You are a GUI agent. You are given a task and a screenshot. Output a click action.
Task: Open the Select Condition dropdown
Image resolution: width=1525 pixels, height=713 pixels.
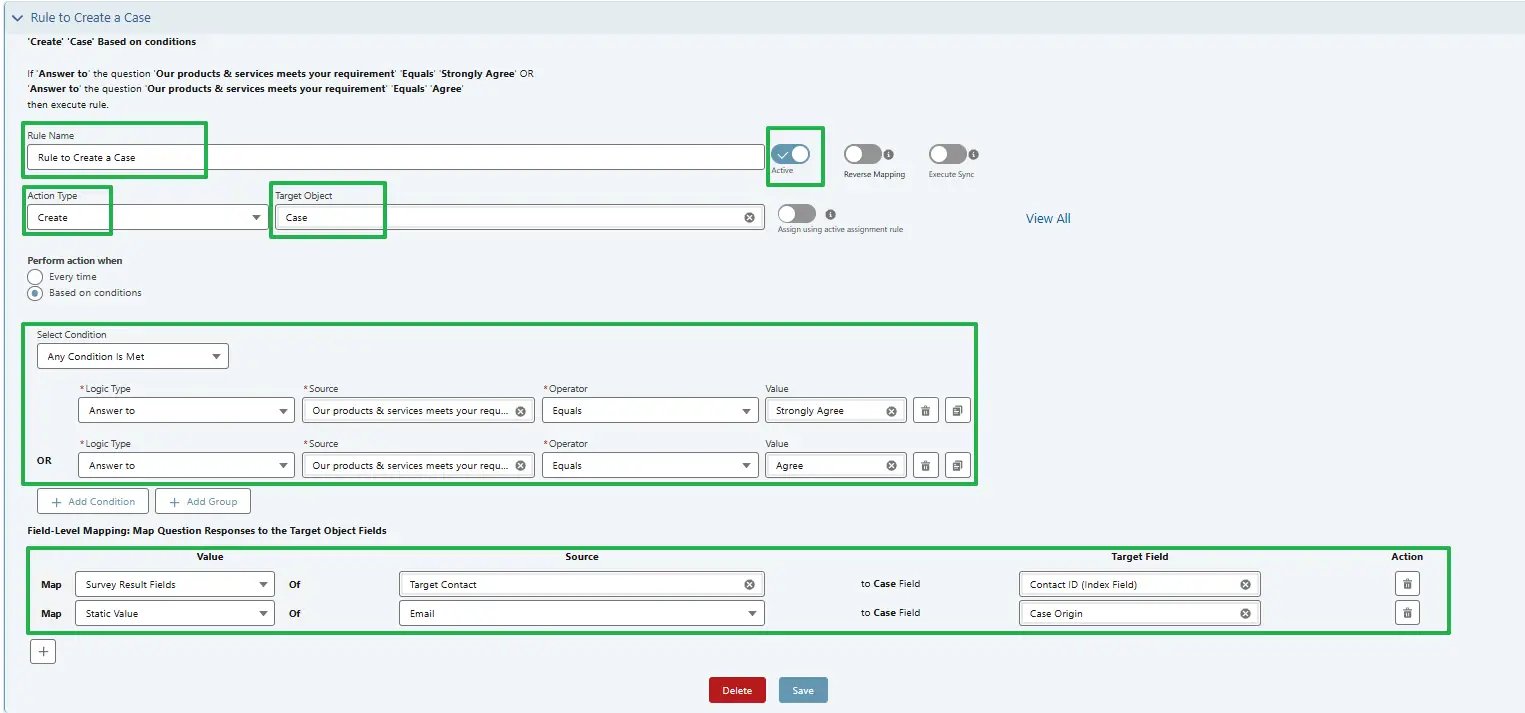point(133,356)
